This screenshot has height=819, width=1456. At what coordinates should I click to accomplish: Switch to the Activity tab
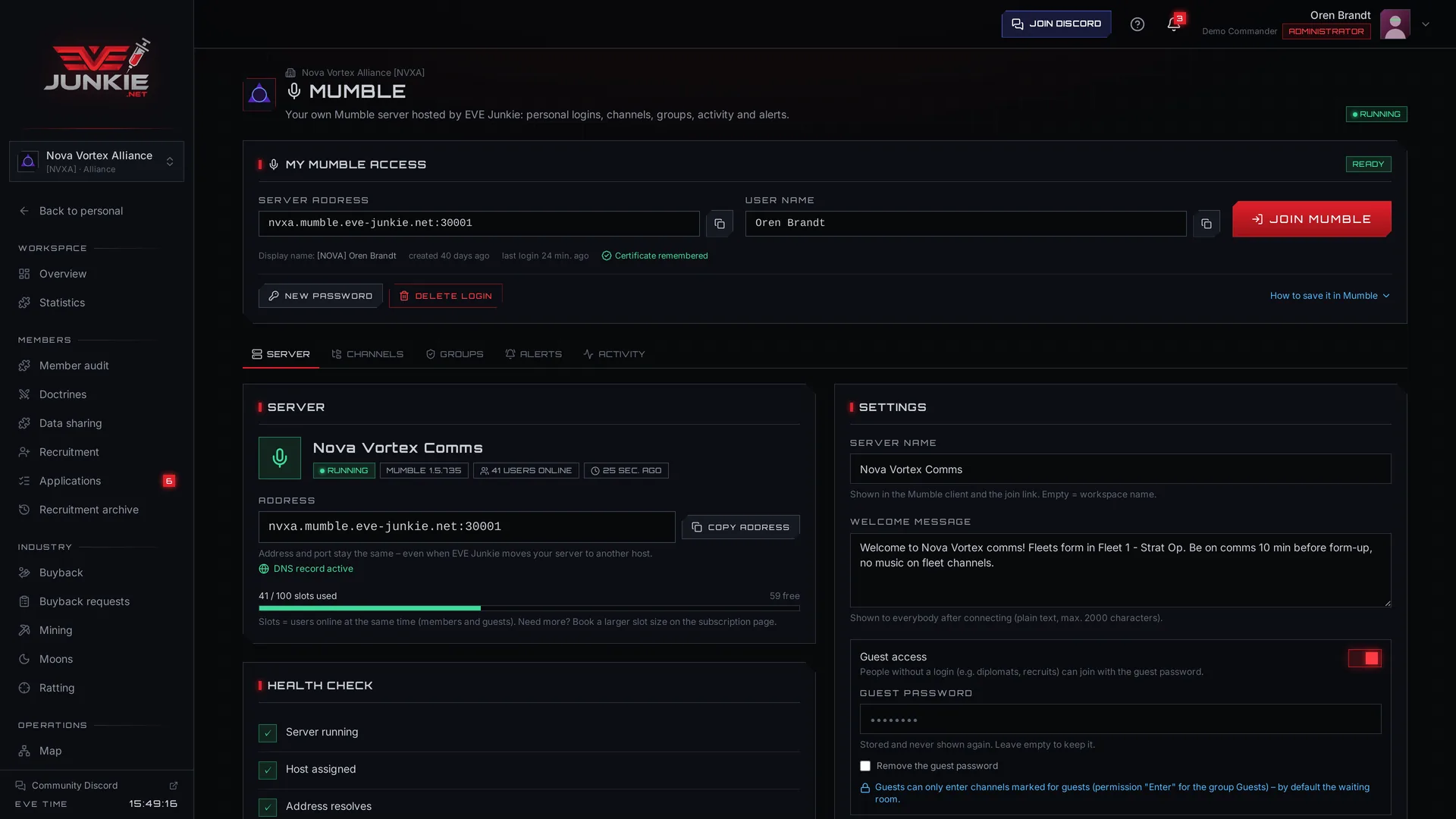point(614,354)
